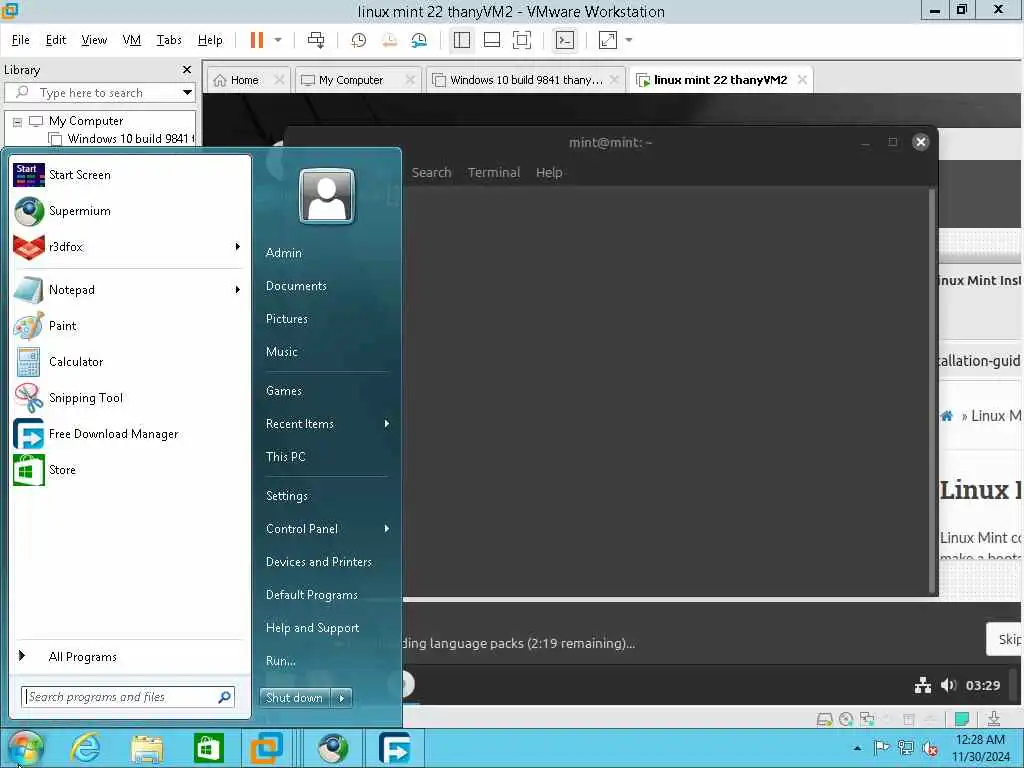Open the VMware File menu

coord(20,40)
